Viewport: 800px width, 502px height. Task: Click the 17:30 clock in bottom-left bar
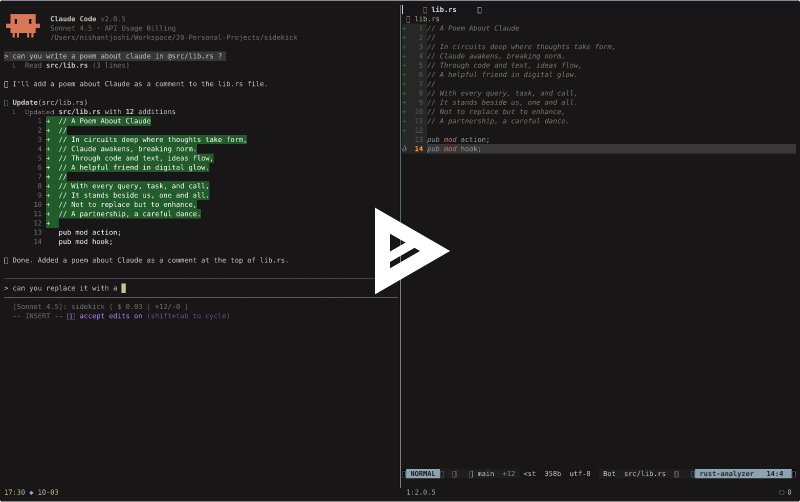tap(14, 492)
